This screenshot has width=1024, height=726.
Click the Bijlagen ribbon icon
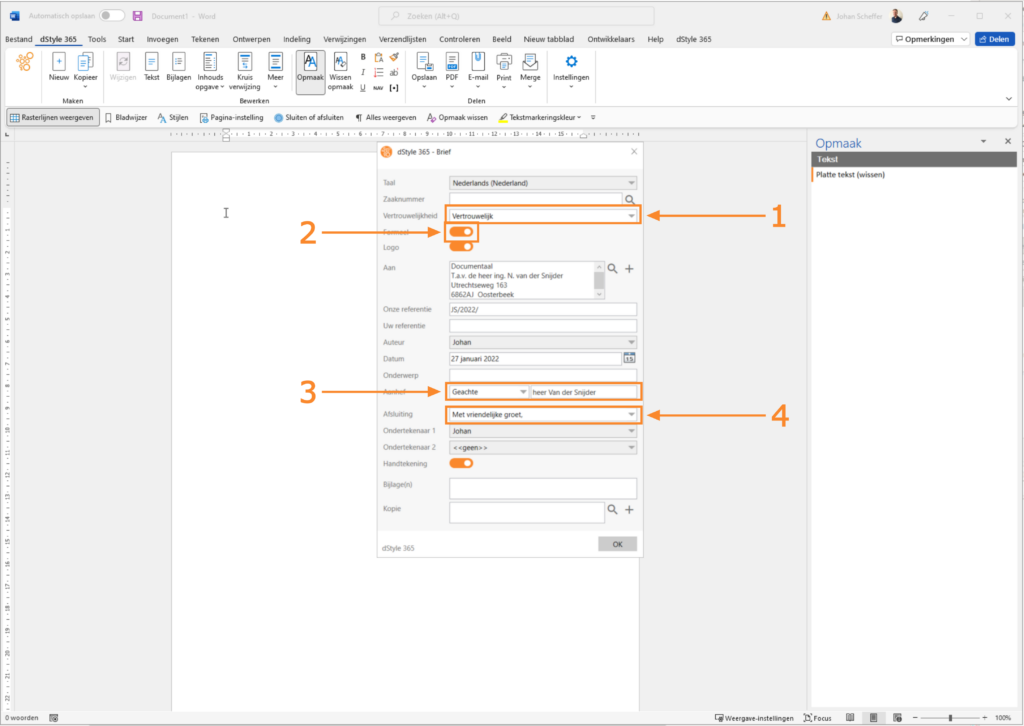pyautogui.click(x=178, y=62)
